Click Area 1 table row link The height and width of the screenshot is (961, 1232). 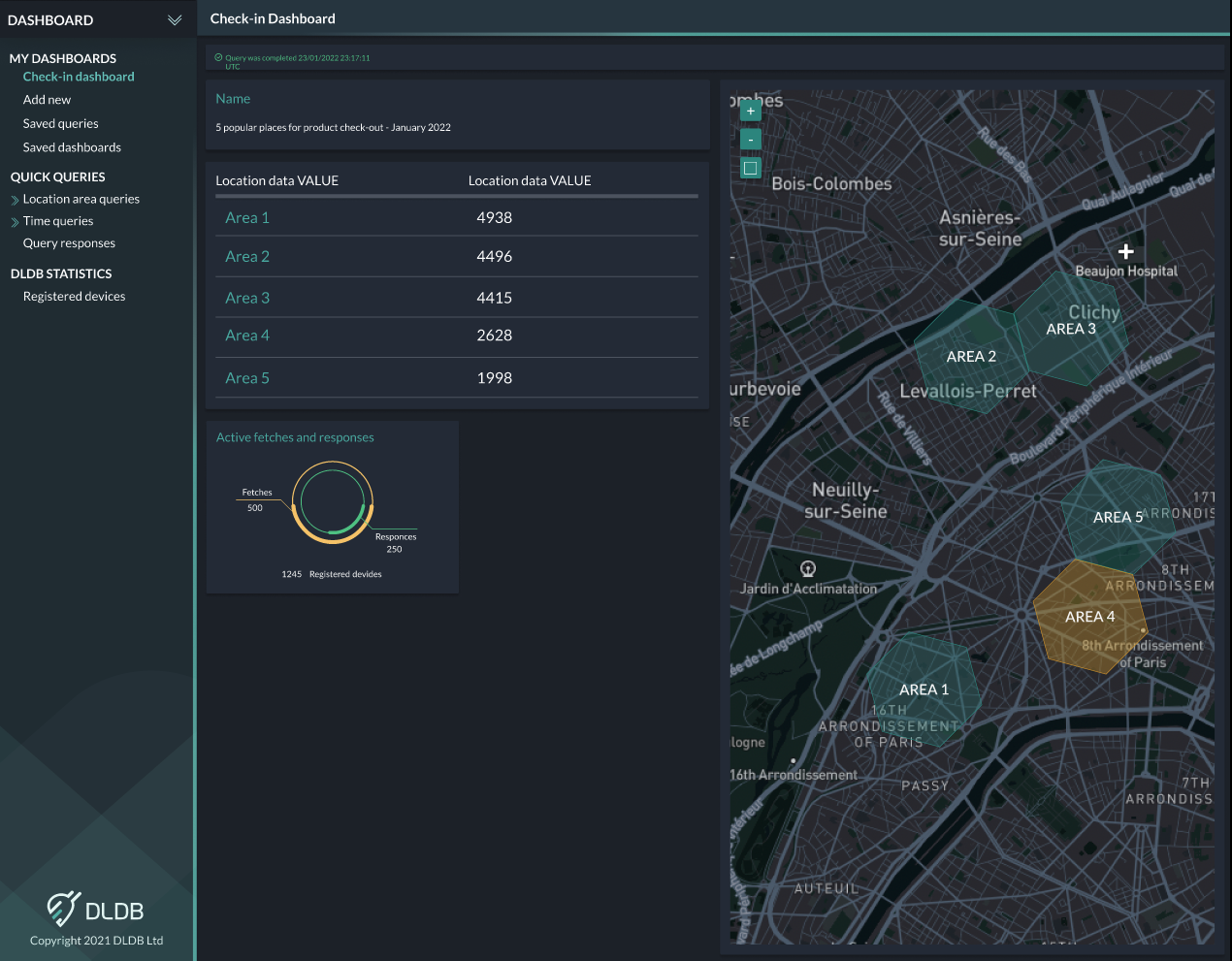pos(247,218)
